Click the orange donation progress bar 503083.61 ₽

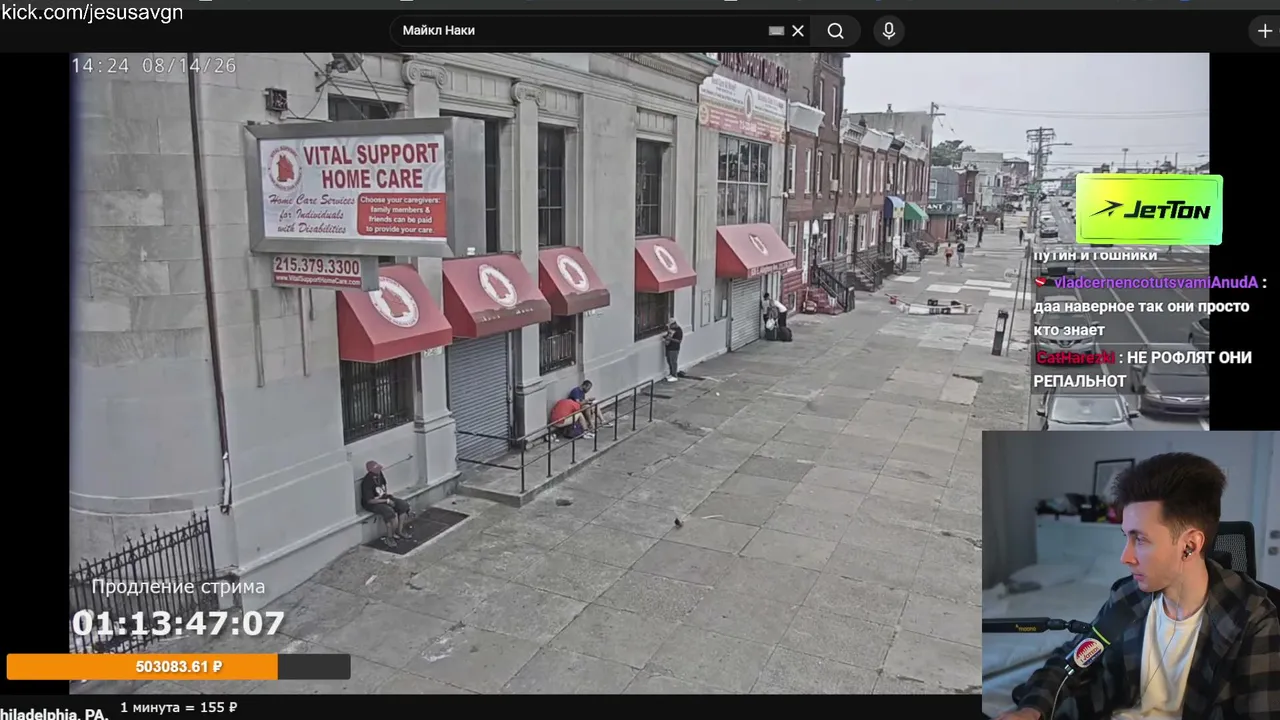pyautogui.click(x=178, y=666)
